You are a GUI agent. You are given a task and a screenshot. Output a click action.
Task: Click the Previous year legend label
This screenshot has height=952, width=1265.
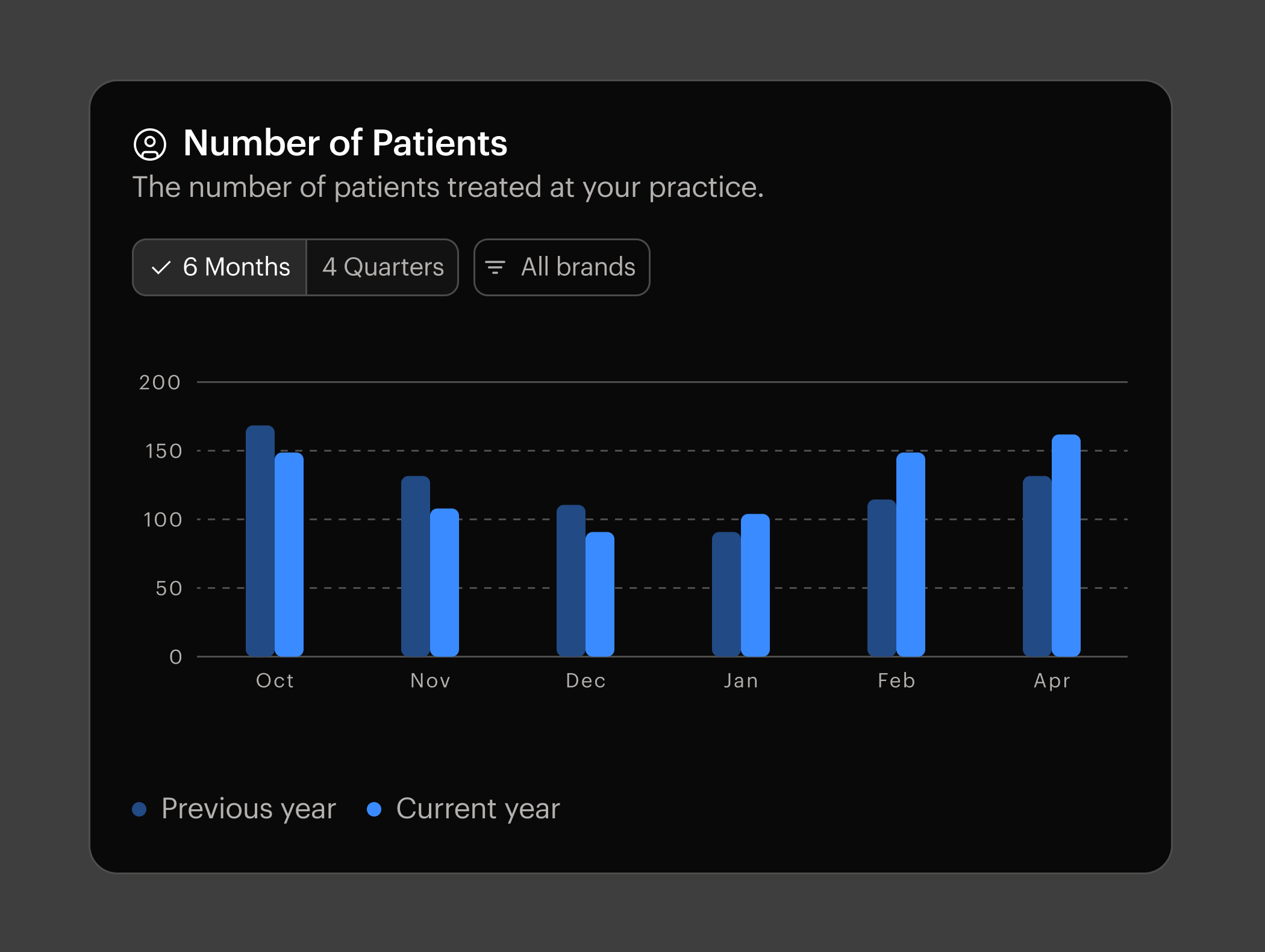coord(249,809)
